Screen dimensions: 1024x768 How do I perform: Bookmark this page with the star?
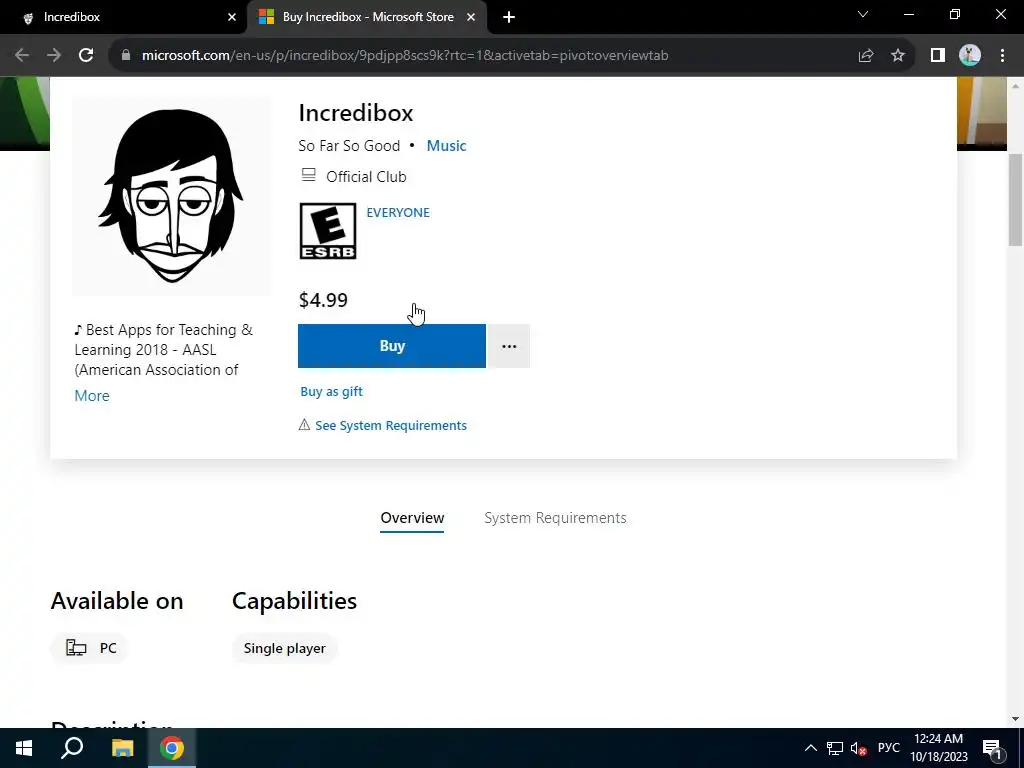[898, 56]
